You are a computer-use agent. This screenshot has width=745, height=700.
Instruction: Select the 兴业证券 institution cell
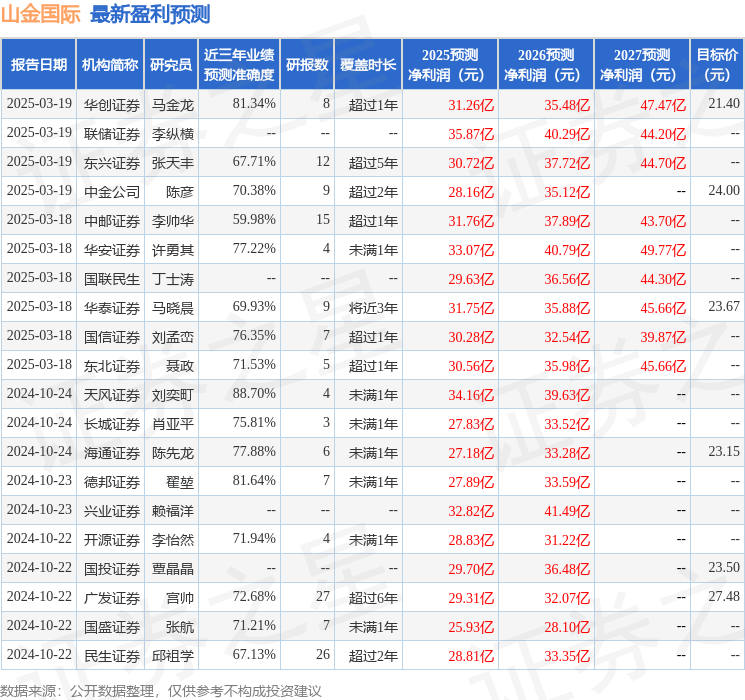point(112,510)
